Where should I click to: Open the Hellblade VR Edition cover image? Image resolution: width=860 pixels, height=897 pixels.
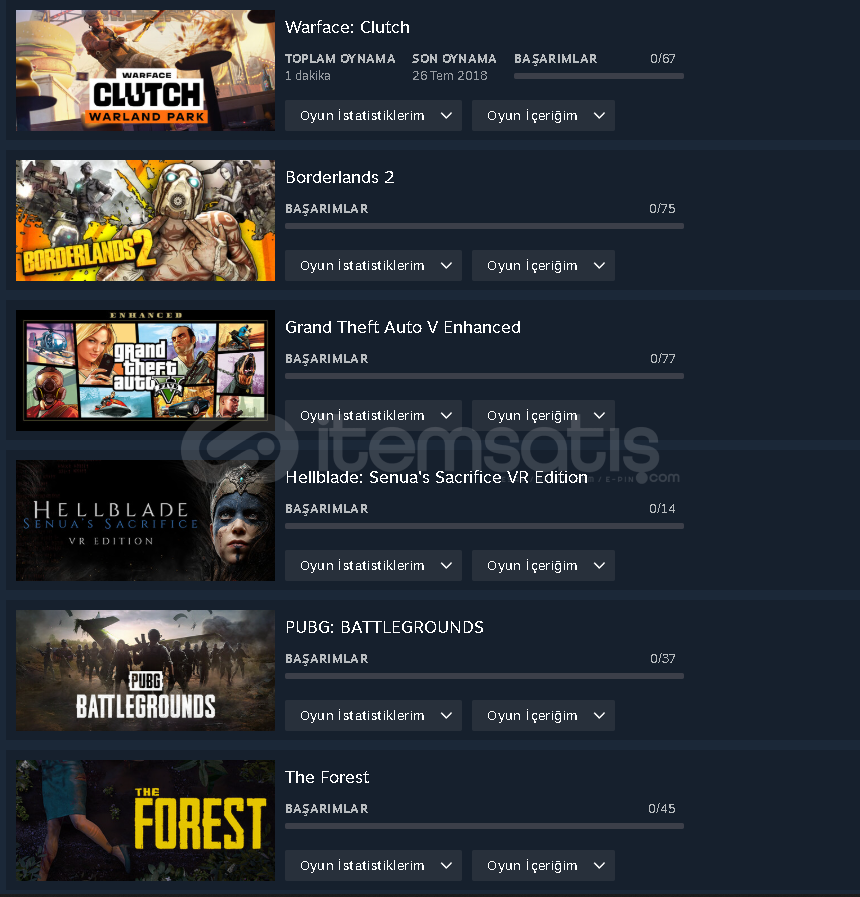pyautogui.click(x=145, y=520)
